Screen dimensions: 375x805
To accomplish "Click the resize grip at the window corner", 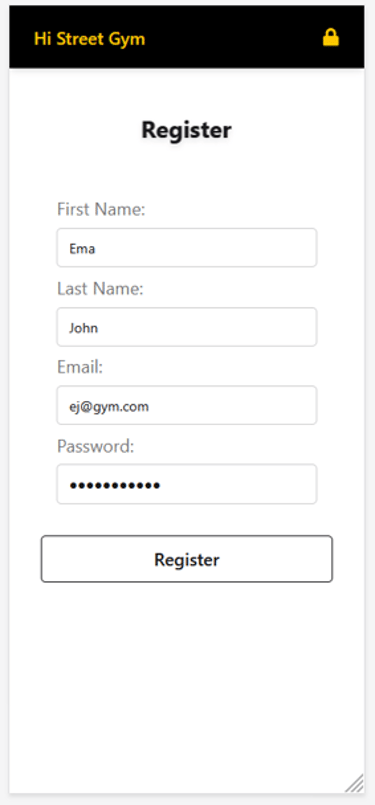I will 355,783.
